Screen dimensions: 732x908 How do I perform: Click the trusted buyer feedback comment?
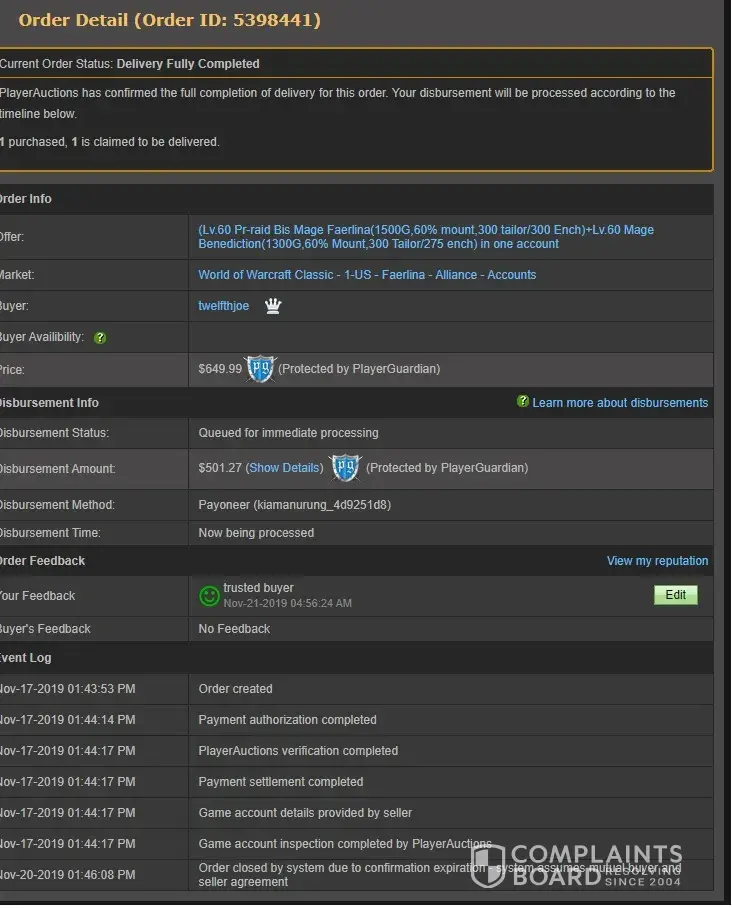(x=258, y=588)
